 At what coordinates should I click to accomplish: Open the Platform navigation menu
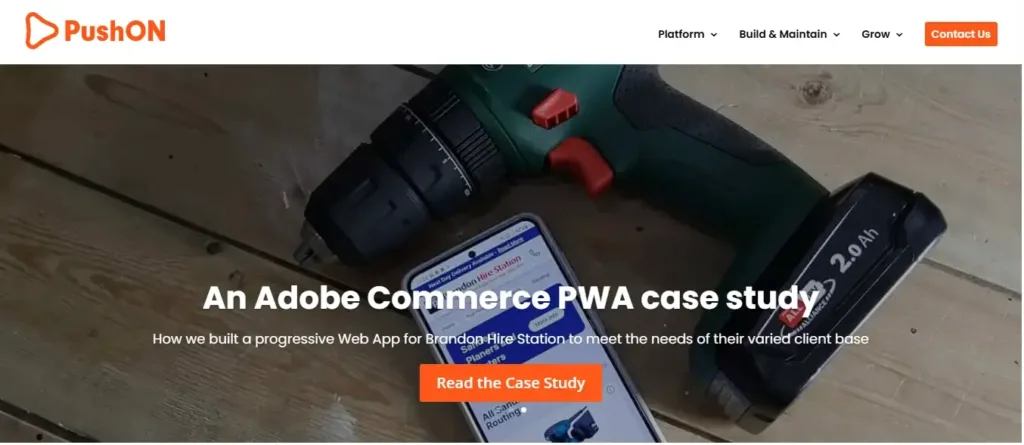681,34
